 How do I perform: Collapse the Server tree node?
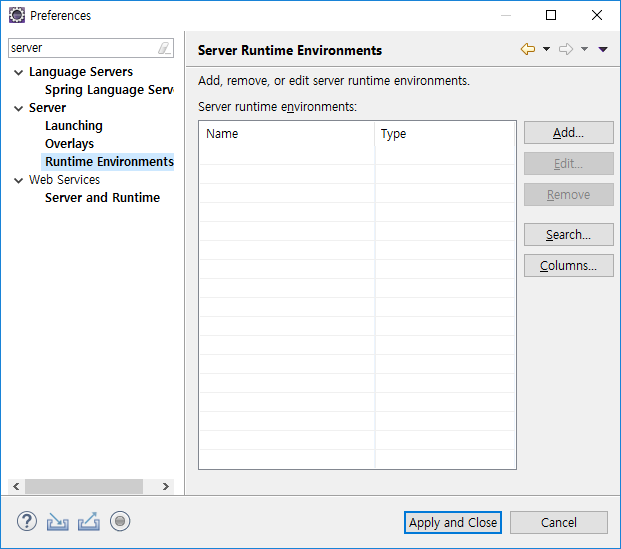18,109
